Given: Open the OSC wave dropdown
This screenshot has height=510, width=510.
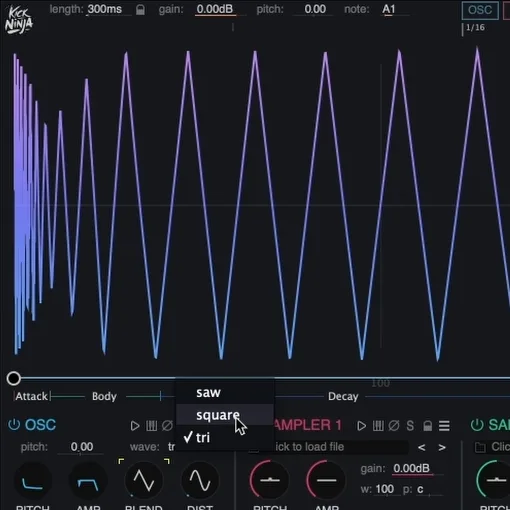Looking at the screenshot, I should pos(171,447).
